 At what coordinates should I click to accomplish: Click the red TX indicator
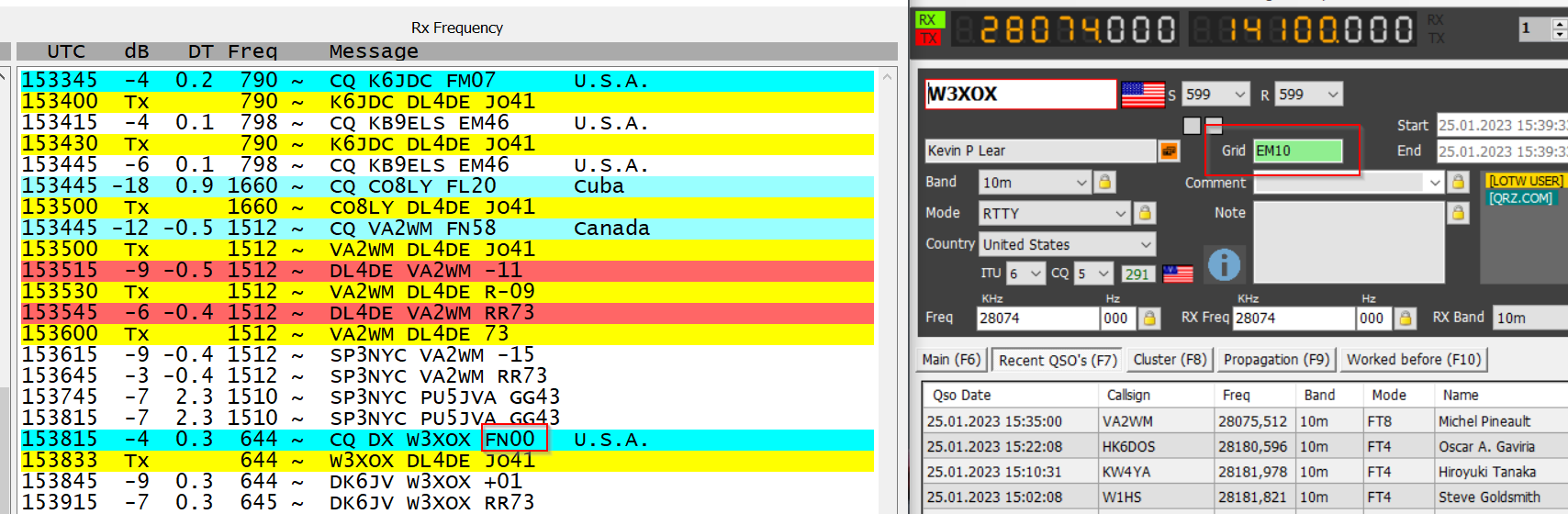coord(929,38)
